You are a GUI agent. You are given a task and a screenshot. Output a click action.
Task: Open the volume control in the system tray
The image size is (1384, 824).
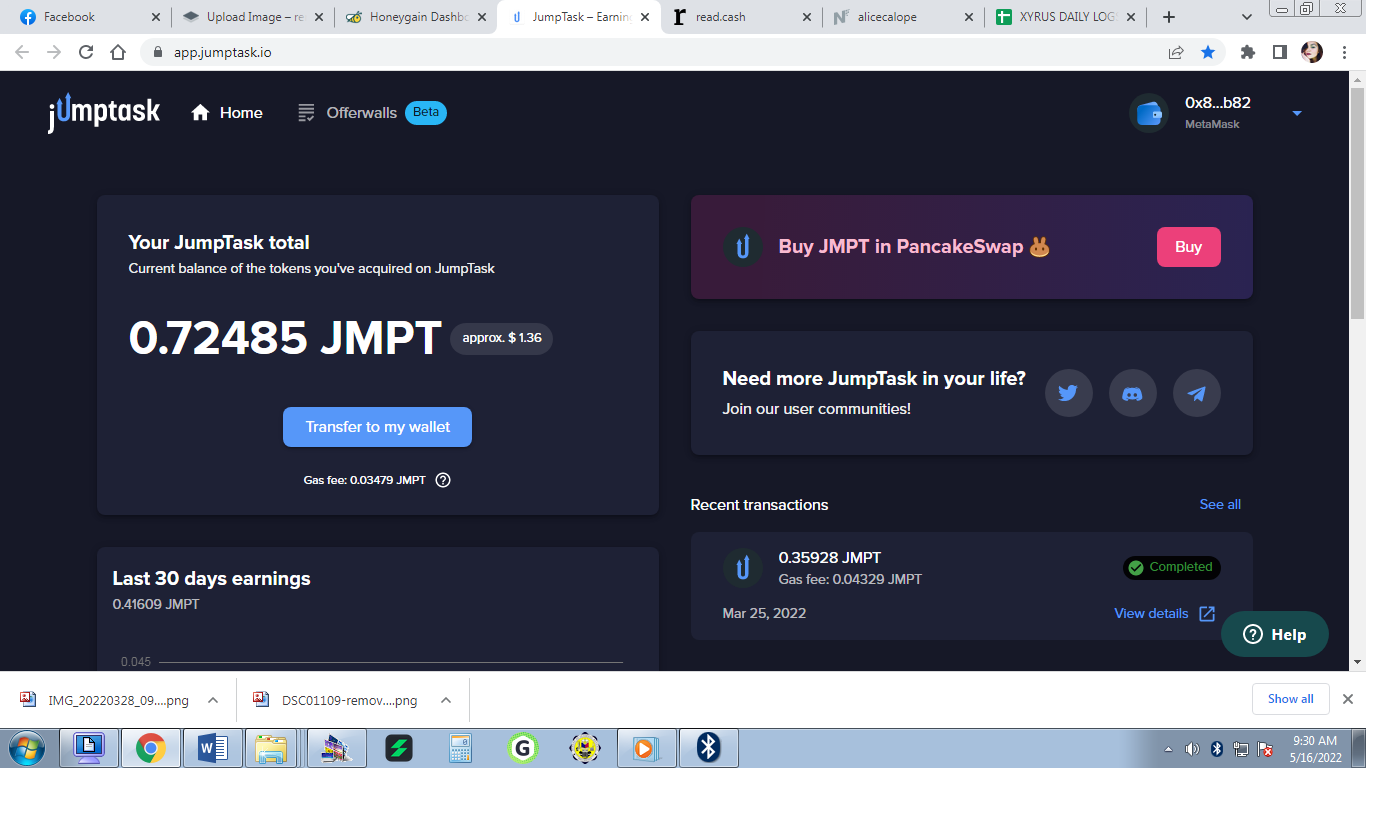(1192, 749)
